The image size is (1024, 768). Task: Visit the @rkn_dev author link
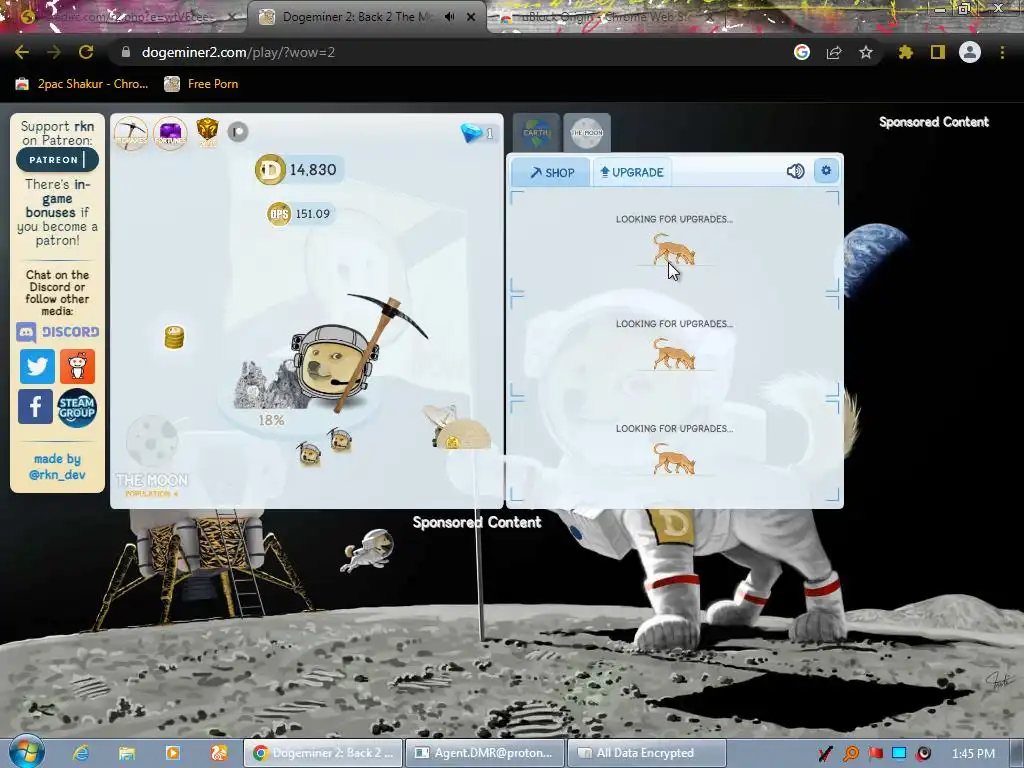click(57, 475)
